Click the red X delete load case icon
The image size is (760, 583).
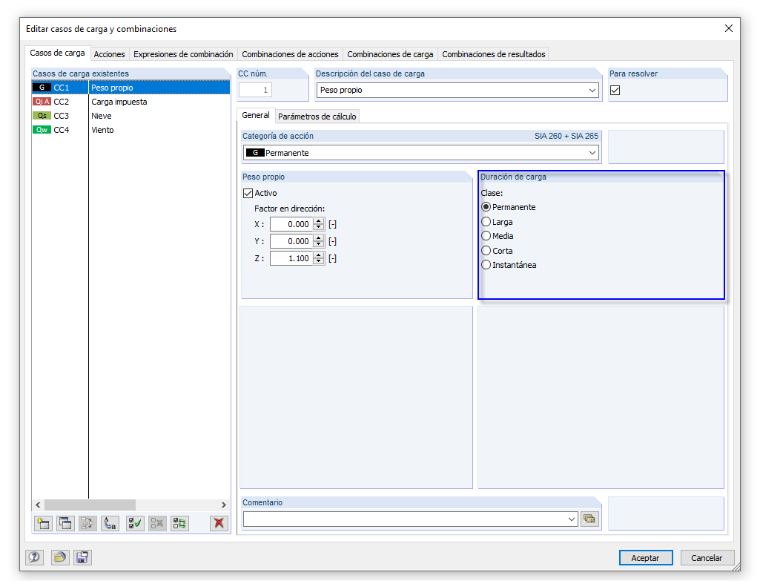(x=219, y=523)
